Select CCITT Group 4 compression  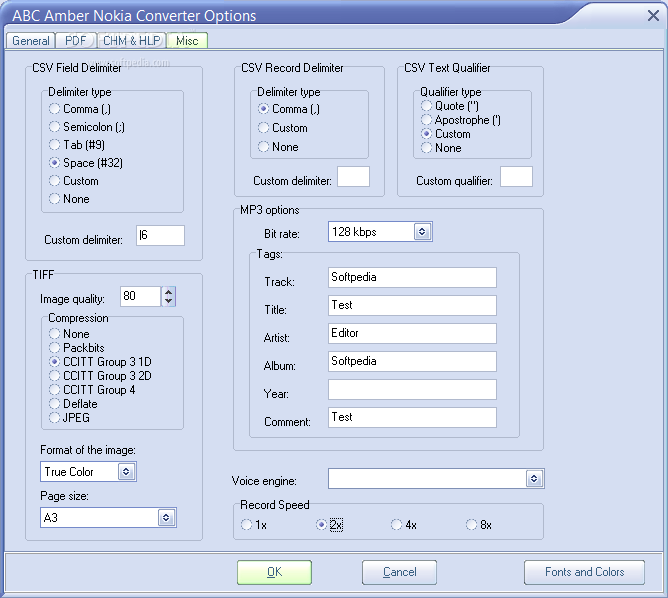(92, 390)
